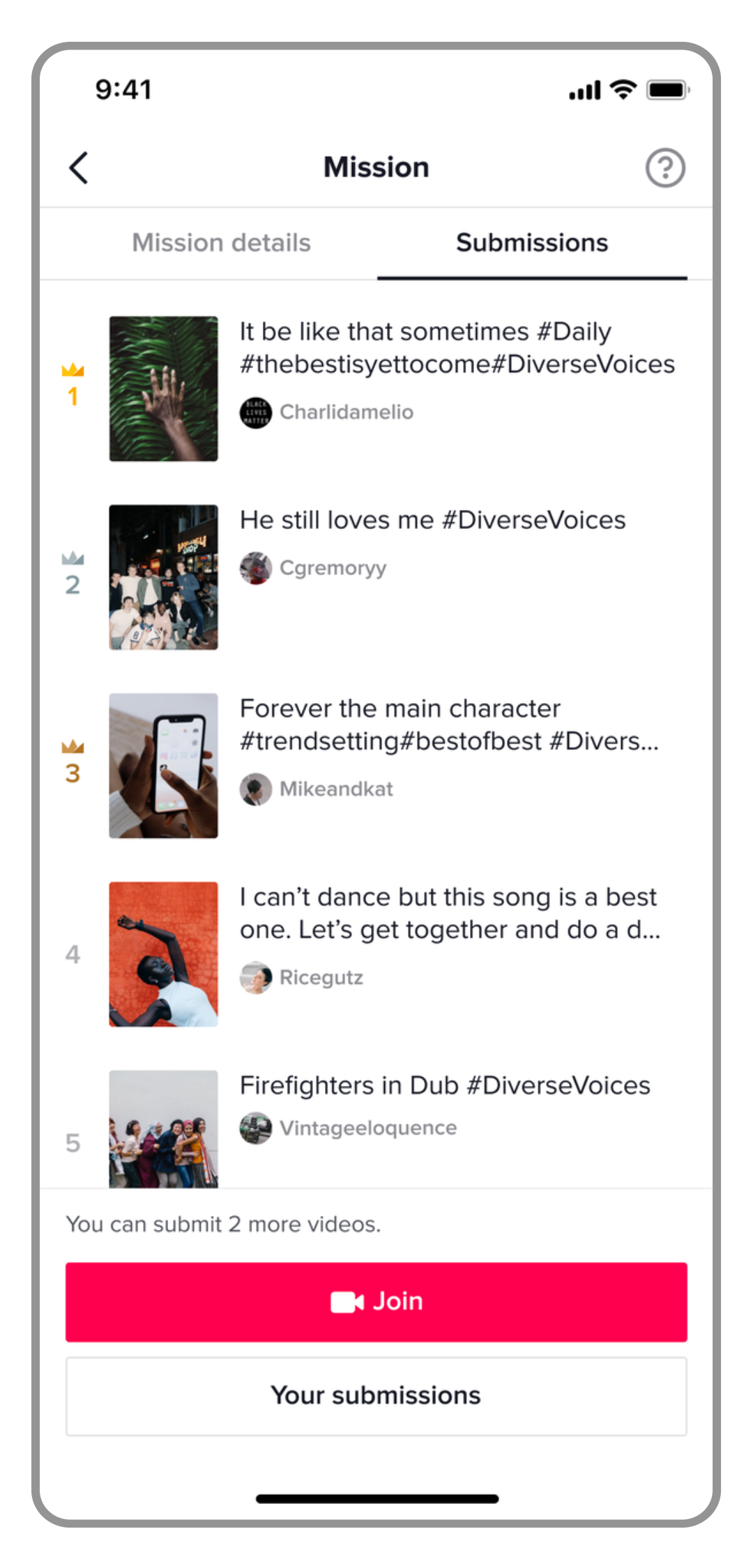Tap the gold crown rank 1 badge

pos(73,385)
